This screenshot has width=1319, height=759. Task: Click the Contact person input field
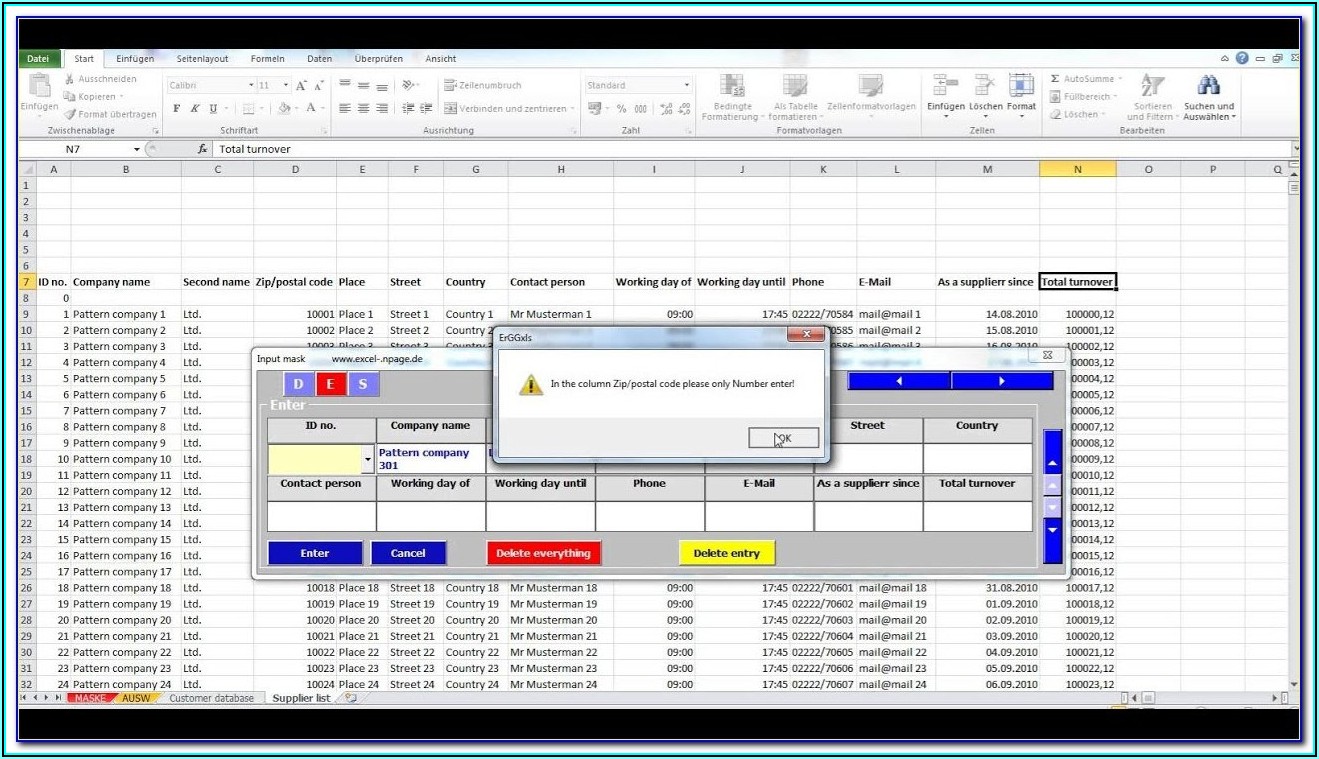(321, 516)
